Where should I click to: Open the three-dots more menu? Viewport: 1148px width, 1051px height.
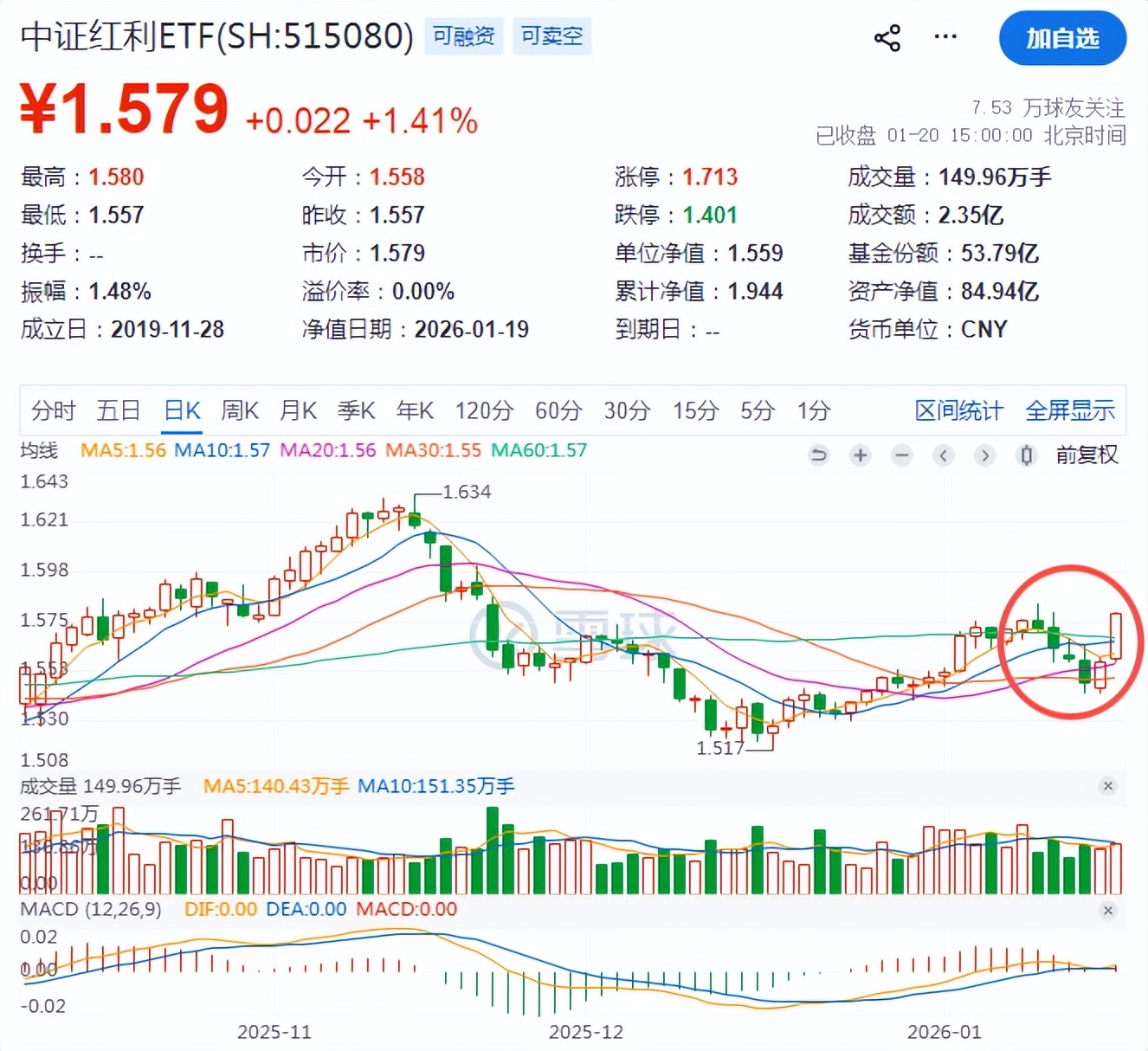pyautogui.click(x=945, y=37)
